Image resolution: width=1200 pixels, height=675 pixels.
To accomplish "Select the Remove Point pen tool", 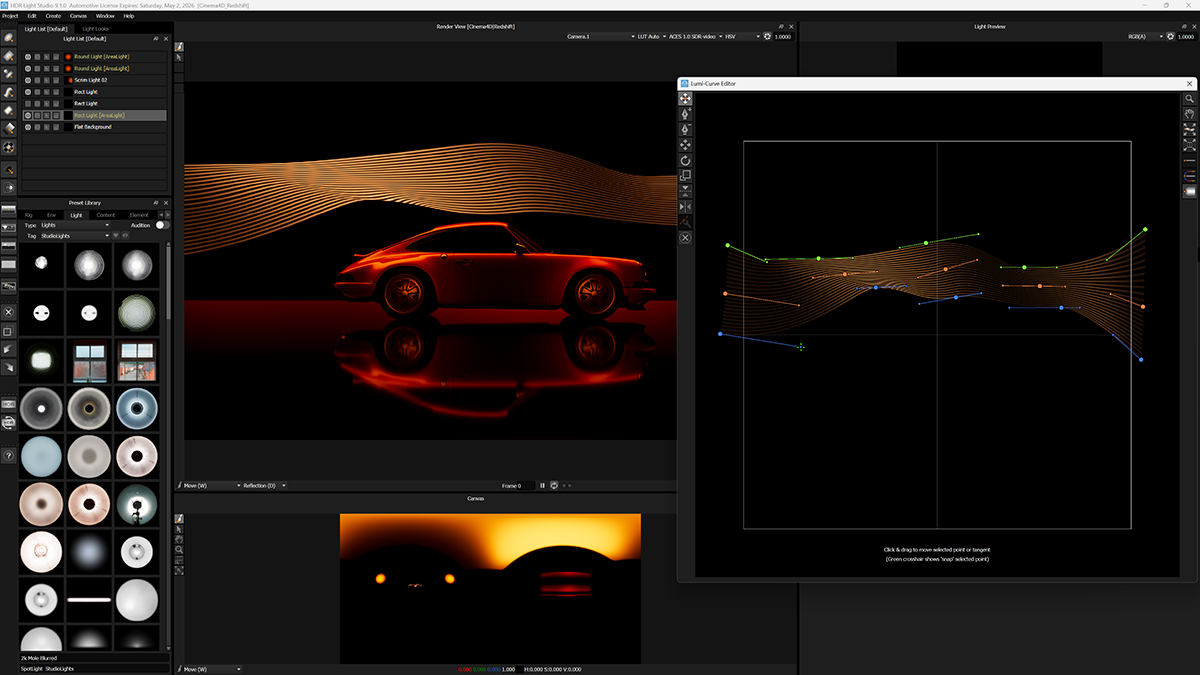I will click(x=685, y=129).
